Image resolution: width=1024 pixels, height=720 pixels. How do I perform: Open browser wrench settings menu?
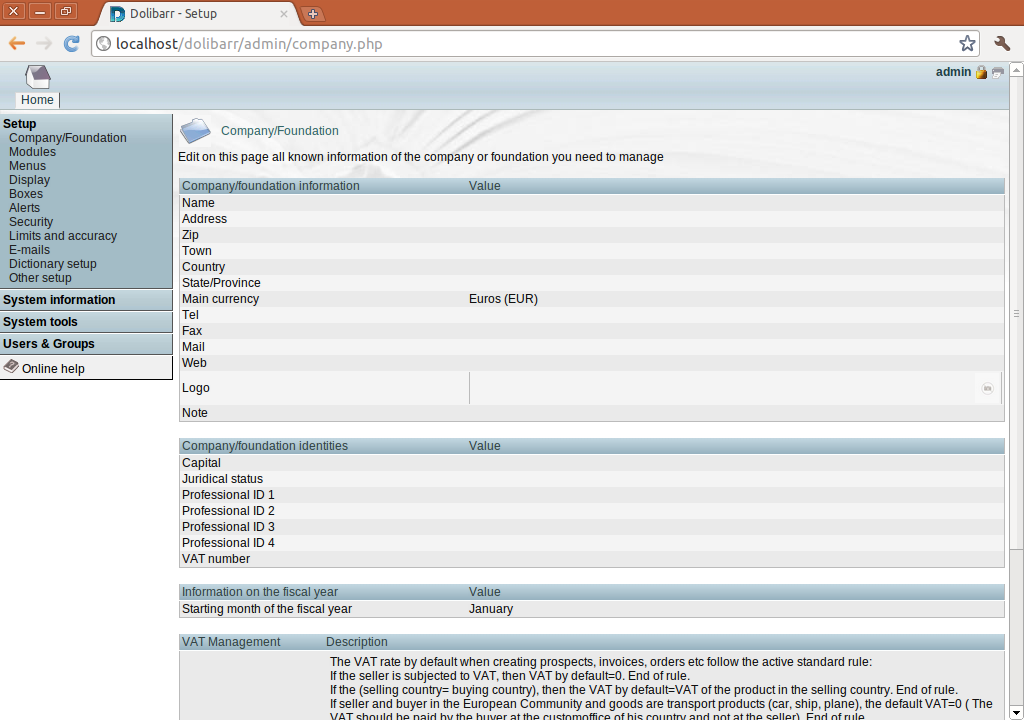pos(1002,44)
